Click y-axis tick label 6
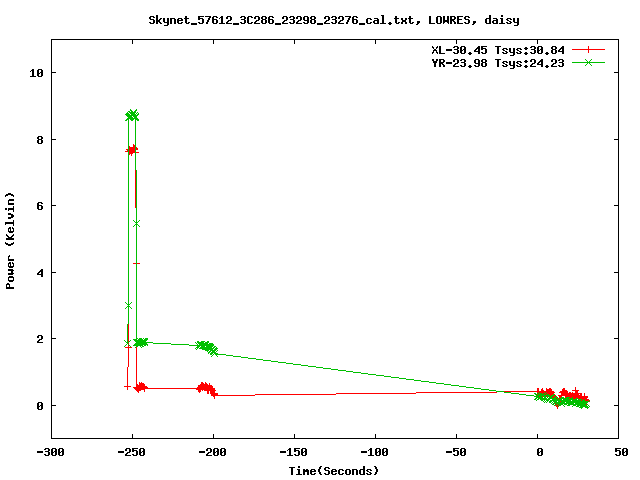Viewport: 640px width, 480px height. (x=40, y=206)
